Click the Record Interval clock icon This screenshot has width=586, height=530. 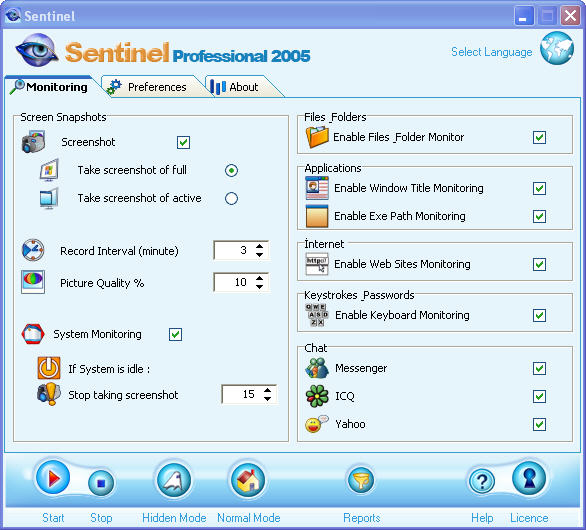(x=33, y=250)
